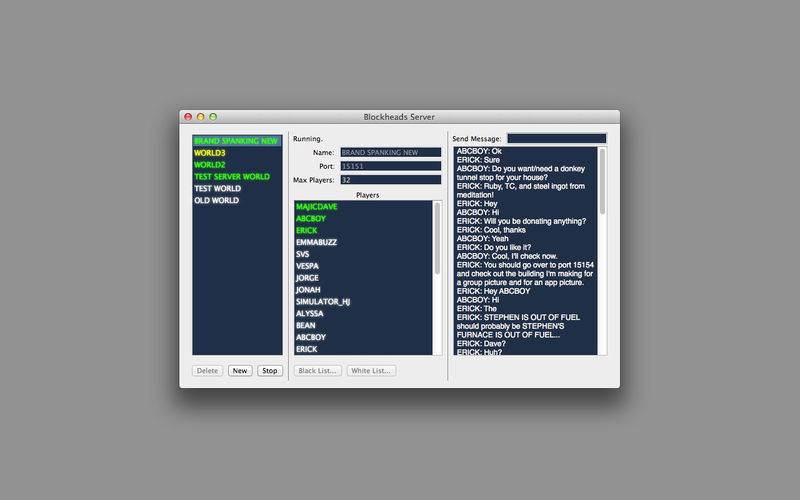This screenshot has height=500, width=800.
Task: Select WORLD3 in the world list
Action: point(210,153)
